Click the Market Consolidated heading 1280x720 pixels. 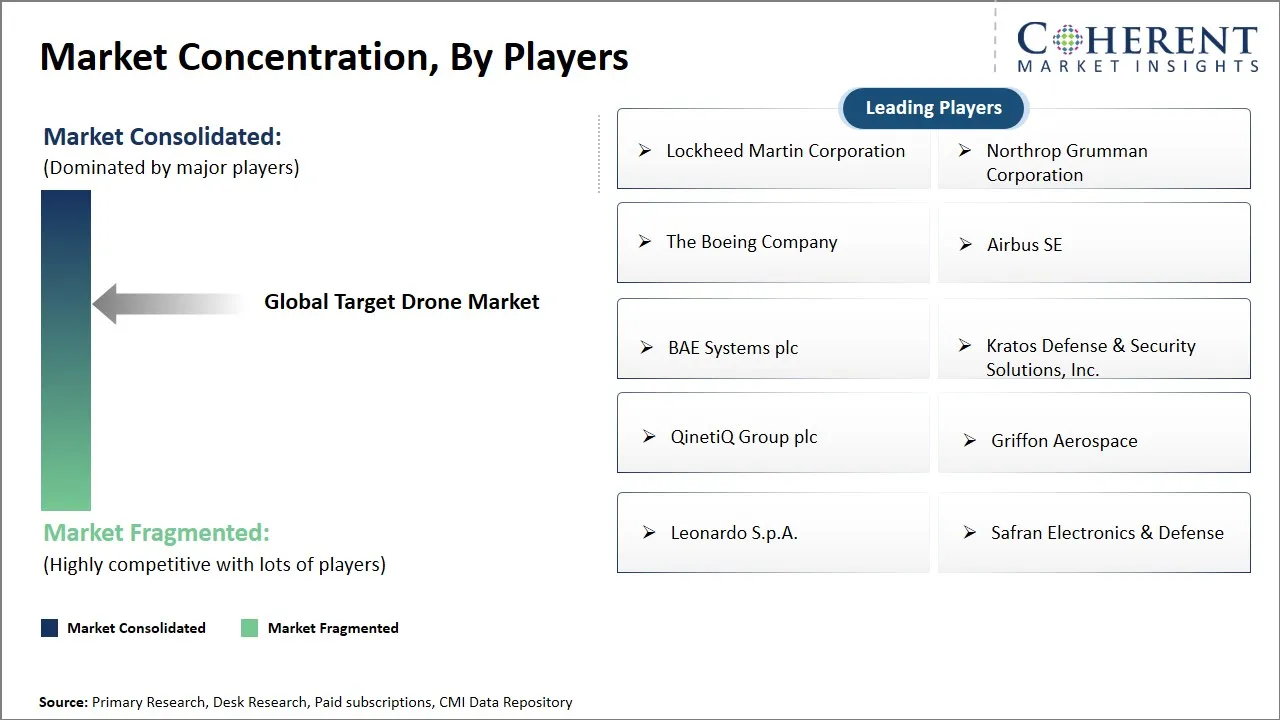(163, 137)
